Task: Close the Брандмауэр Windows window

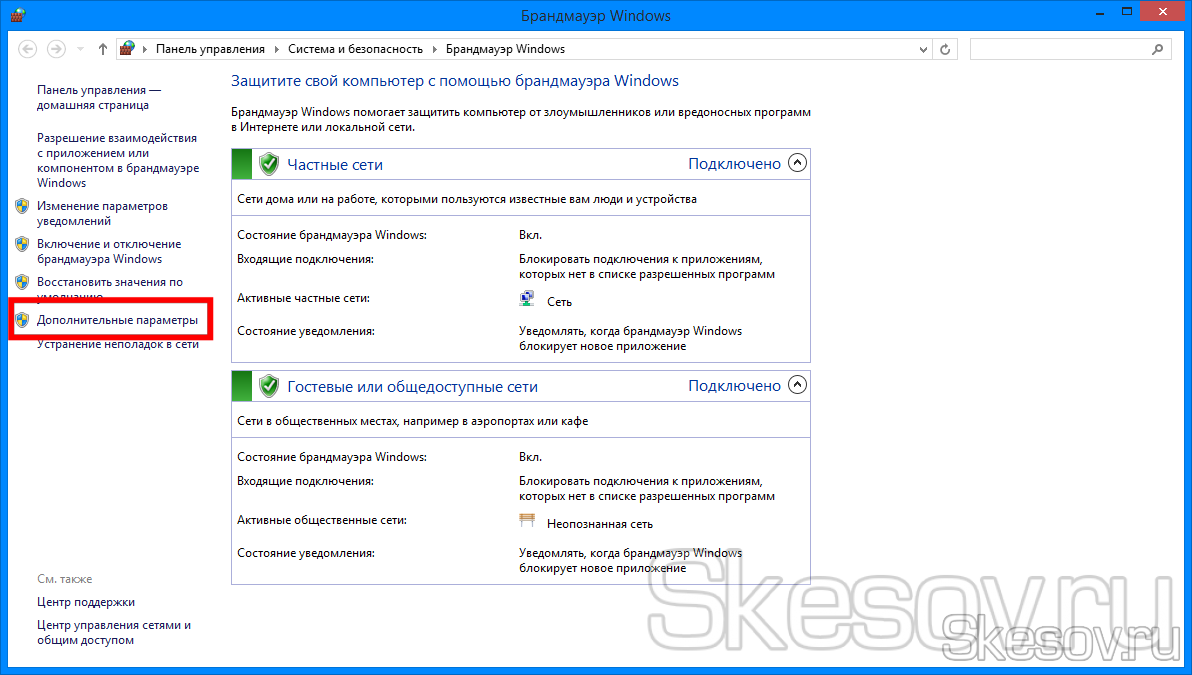Action: tap(1163, 12)
